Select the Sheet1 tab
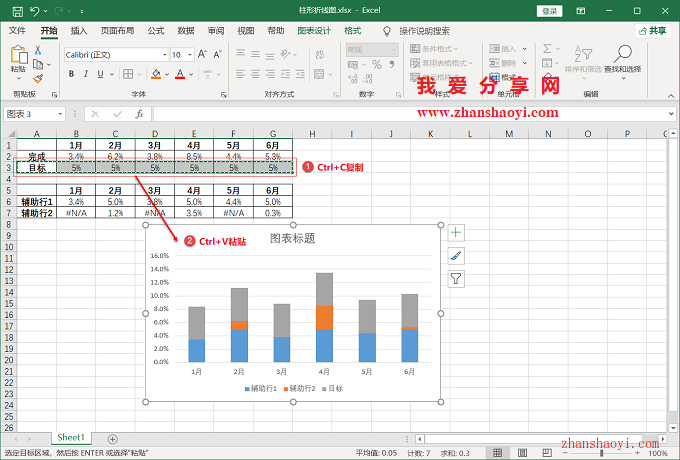The height and width of the screenshot is (460, 680). click(x=71, y=437)
